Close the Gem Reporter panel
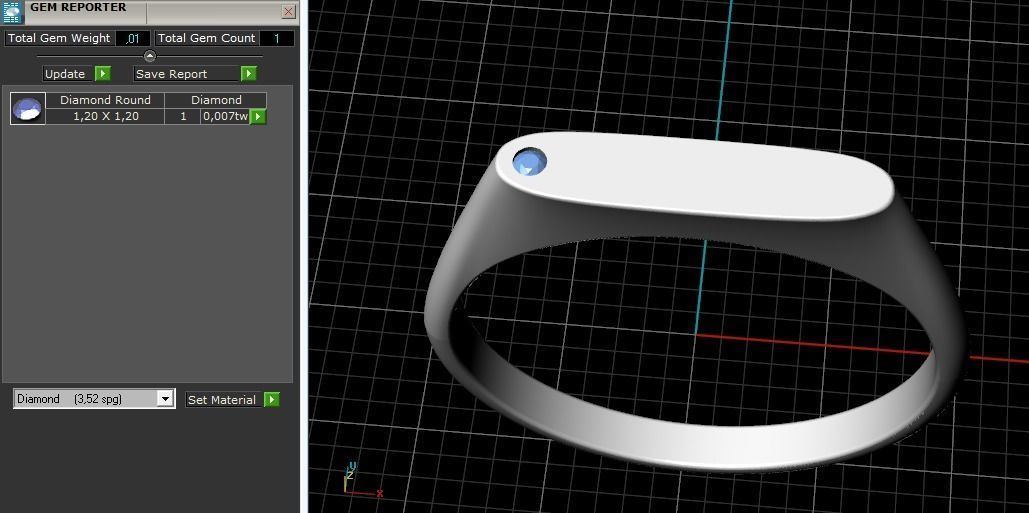Image resolution: width=1029 pixels, height=513 pixels. point(288,11)
